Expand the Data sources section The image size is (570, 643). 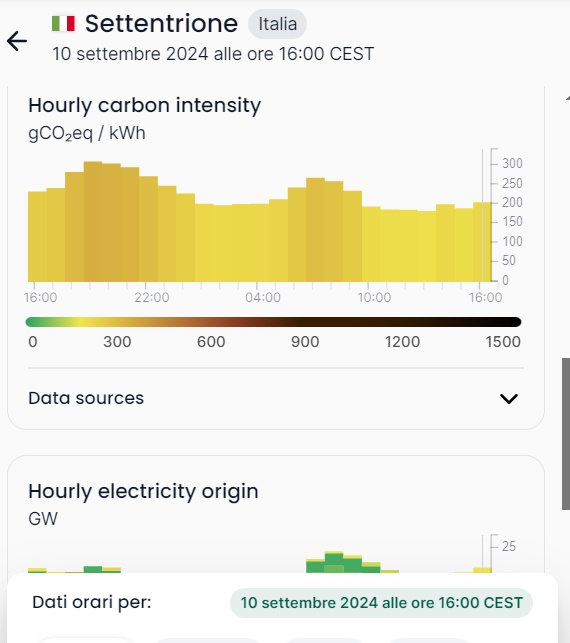[274, 398]
